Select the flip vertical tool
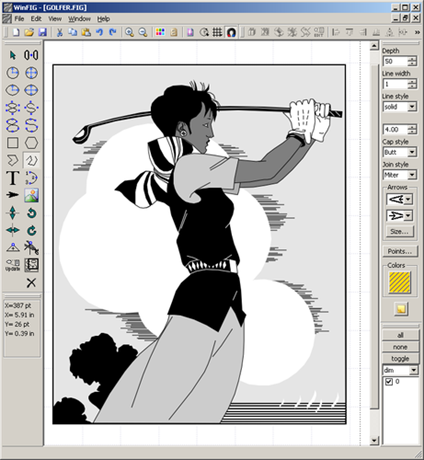424x460 pixels. 13,213
